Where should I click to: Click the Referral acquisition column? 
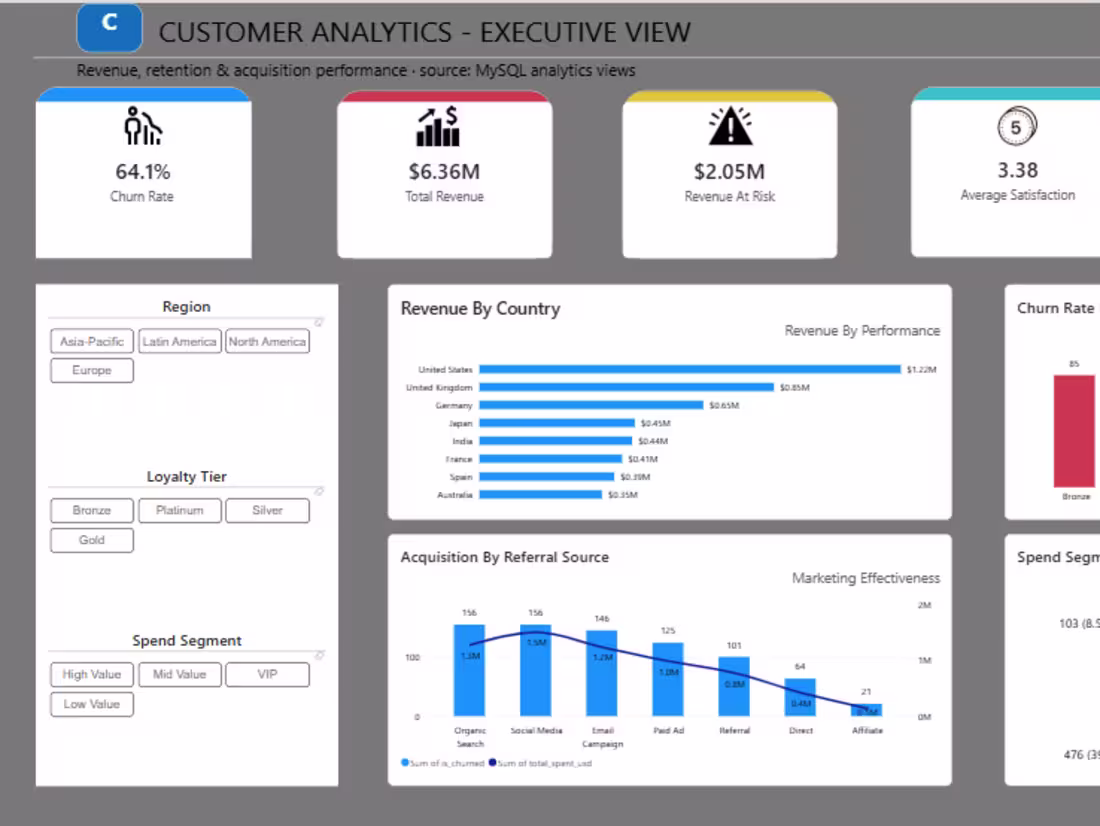pos(734,686)
